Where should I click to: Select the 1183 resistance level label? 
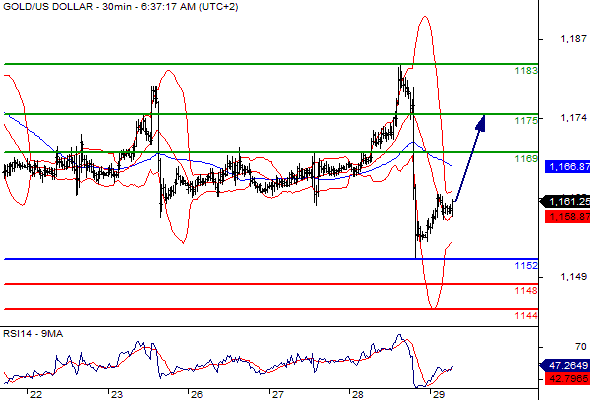tap(526, 71)
